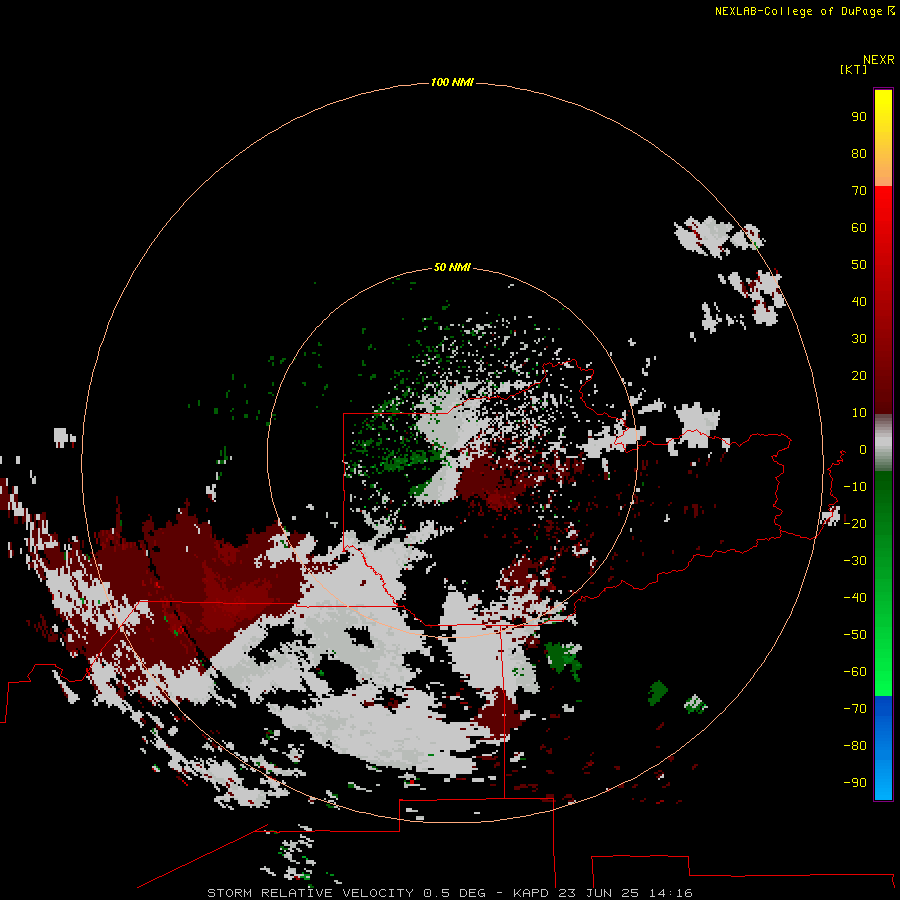Click the 30 value on velocity scale
The image size is (900, 900).
pyautogui.click(x=859, y=339)
